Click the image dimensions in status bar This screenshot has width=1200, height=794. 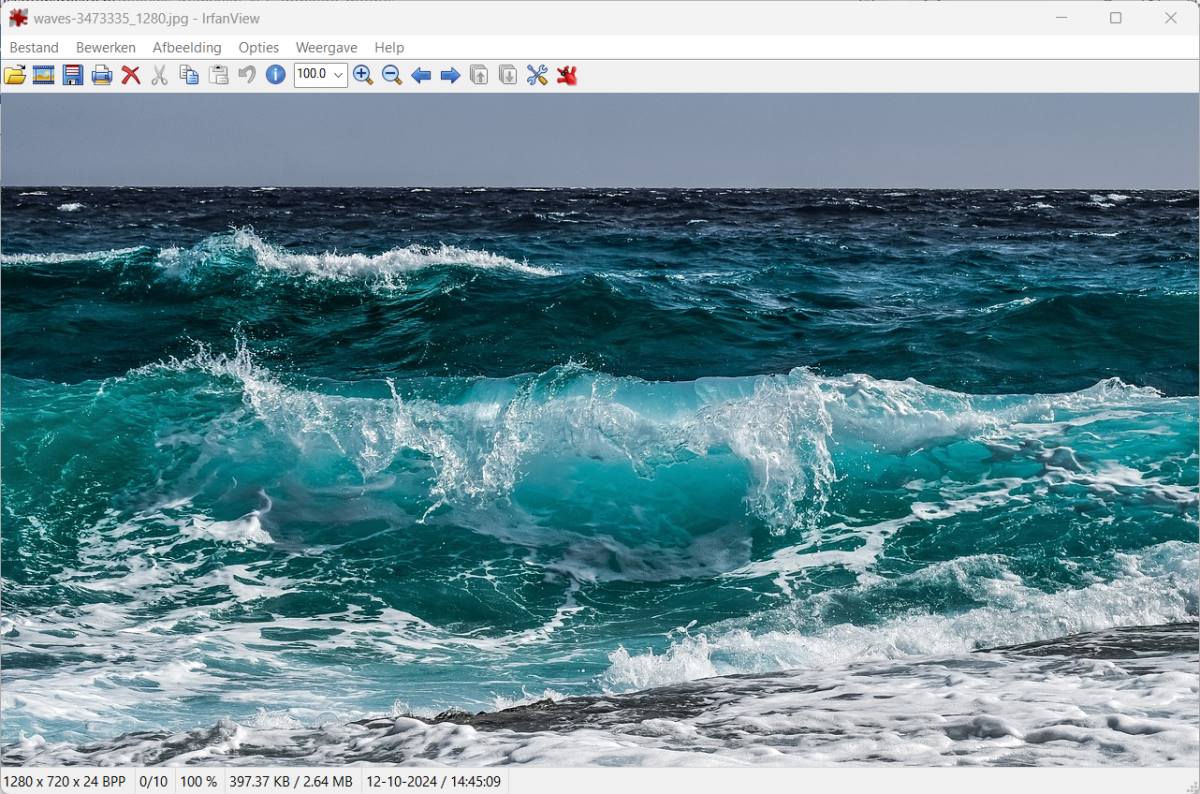click(x=65, y=781)
